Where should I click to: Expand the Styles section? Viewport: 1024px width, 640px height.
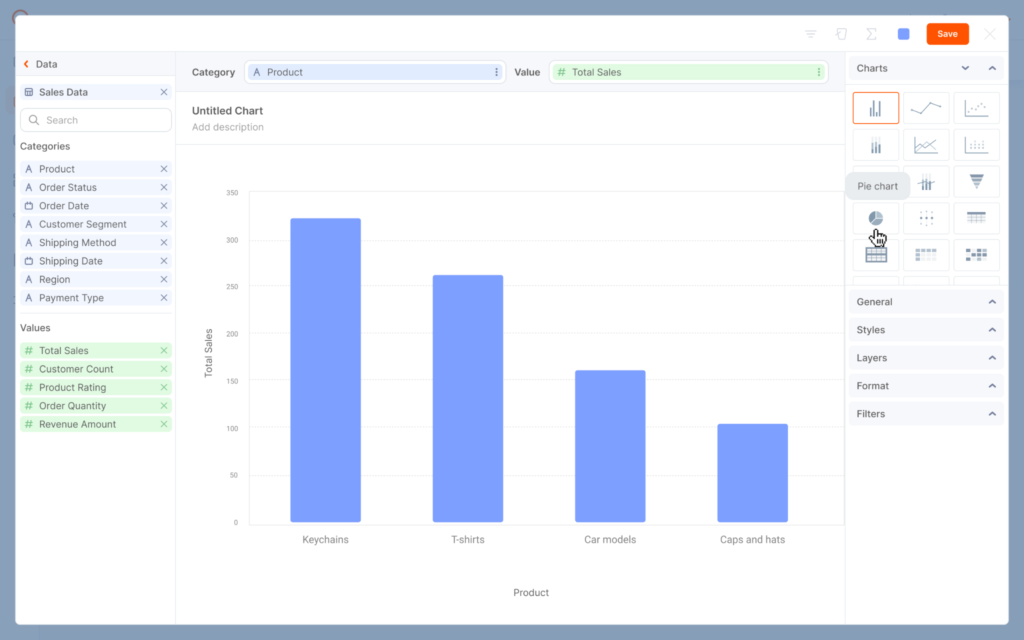coord(926,330)
